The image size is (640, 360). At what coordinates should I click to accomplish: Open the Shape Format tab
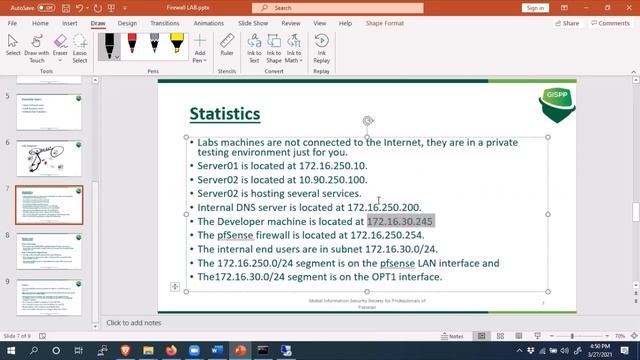coord(384,23)
